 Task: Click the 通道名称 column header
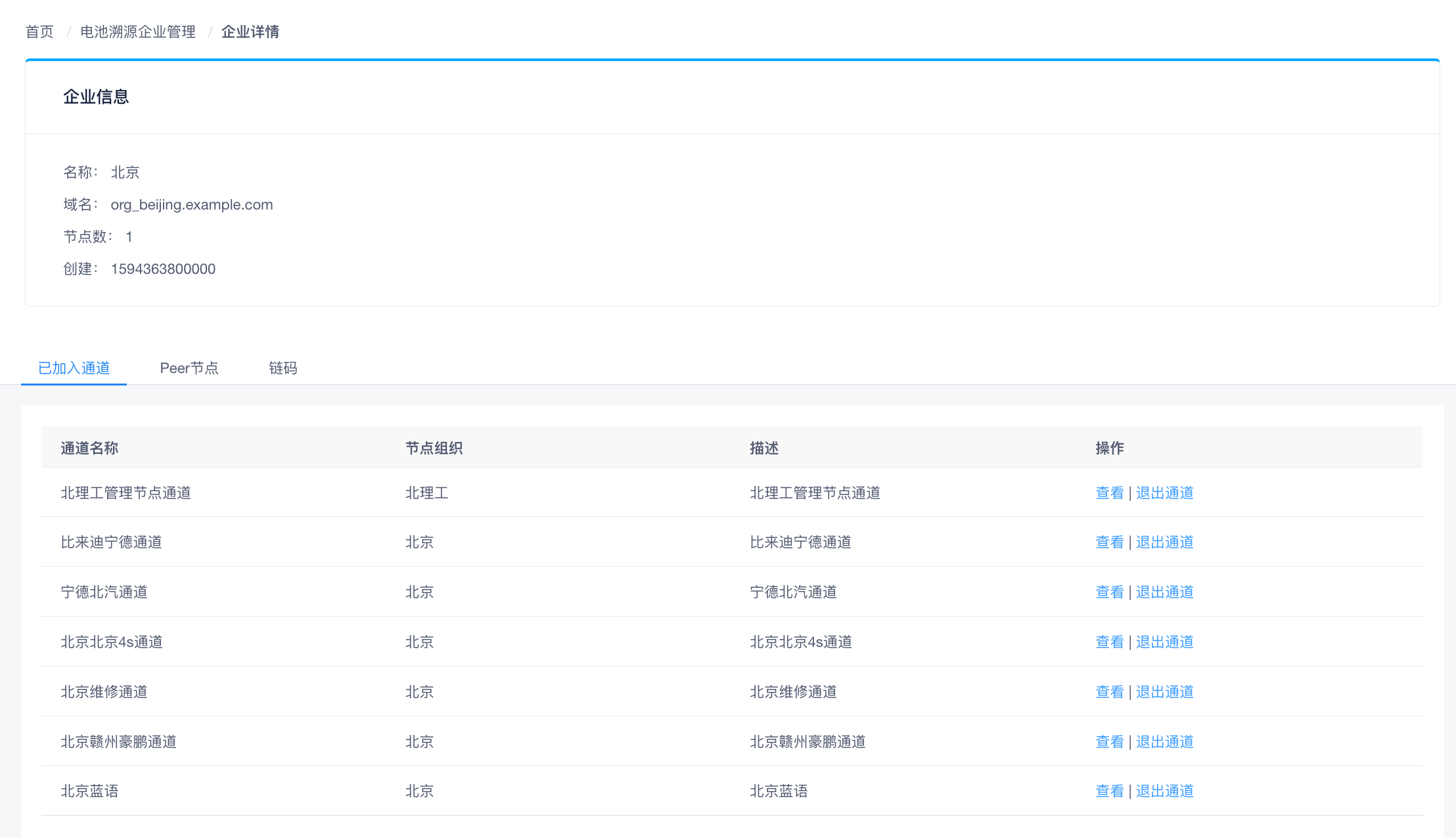[x=89, y=448]
